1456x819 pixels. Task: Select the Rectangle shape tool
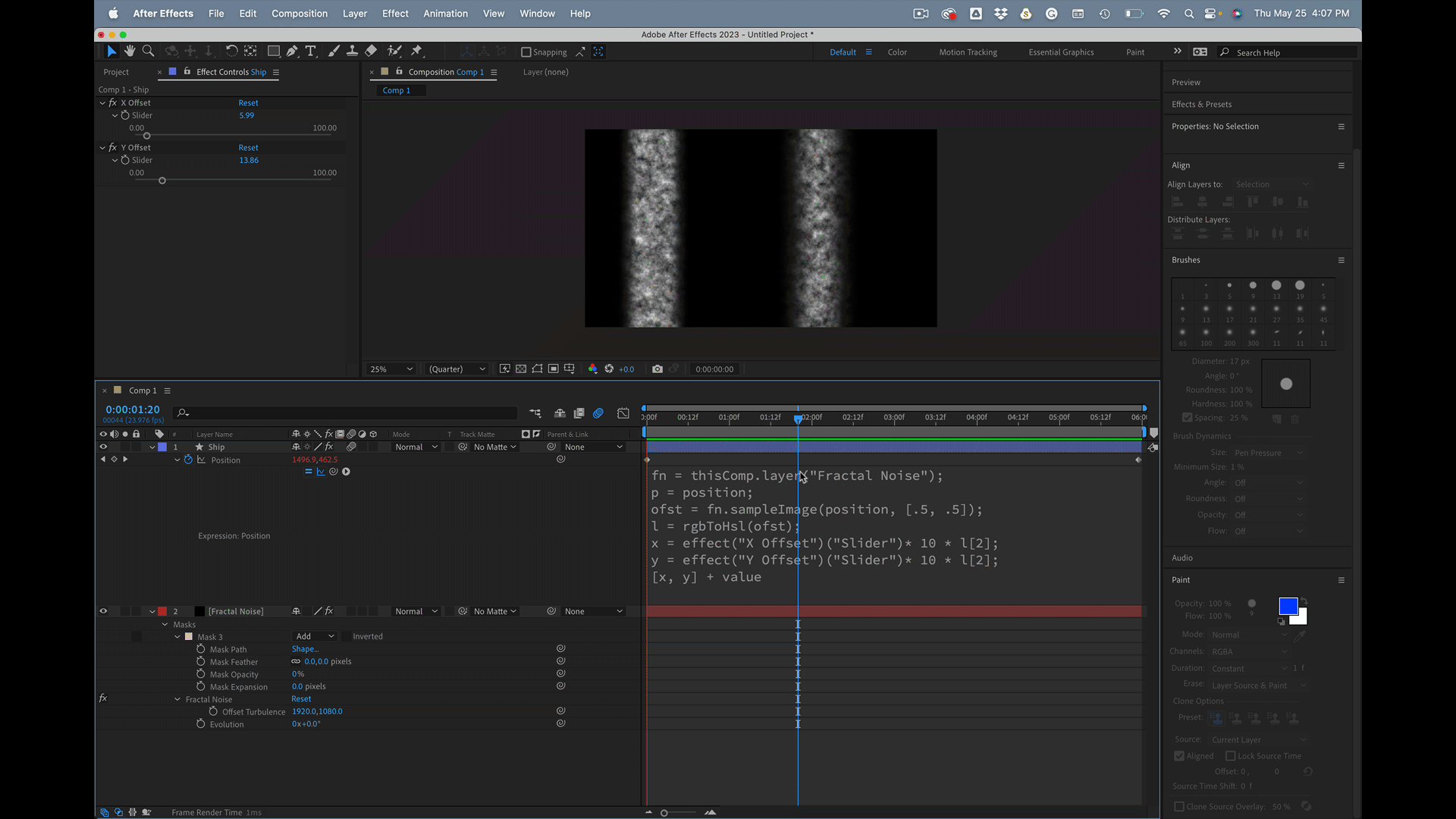(274, 51)
